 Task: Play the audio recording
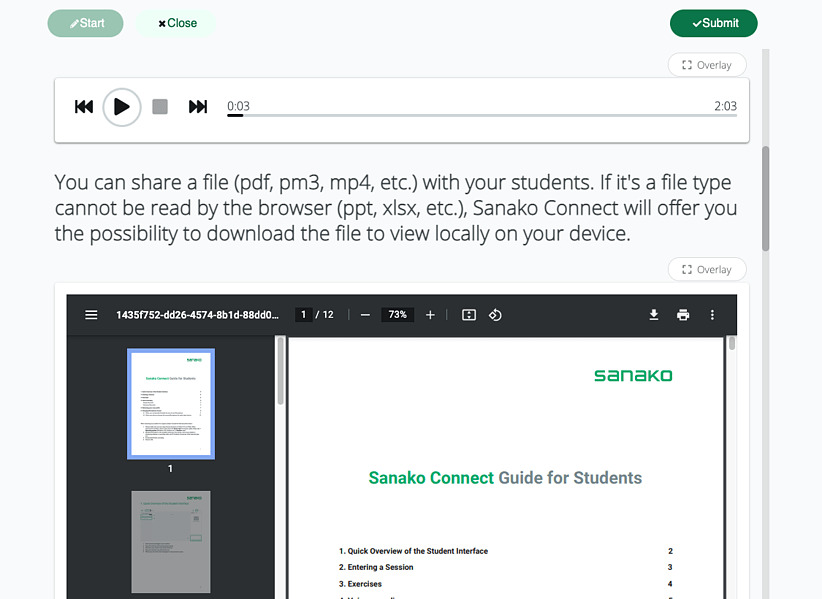(x=122, y=107)
